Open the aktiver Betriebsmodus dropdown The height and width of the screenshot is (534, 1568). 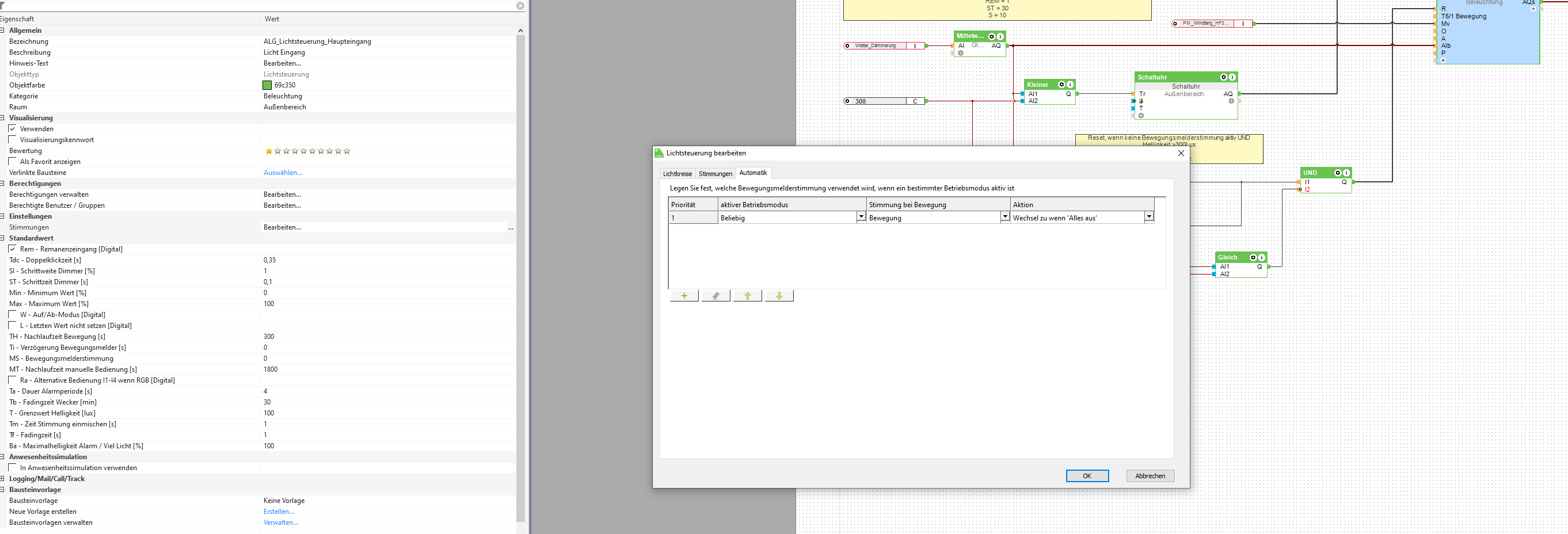point(861,217)
